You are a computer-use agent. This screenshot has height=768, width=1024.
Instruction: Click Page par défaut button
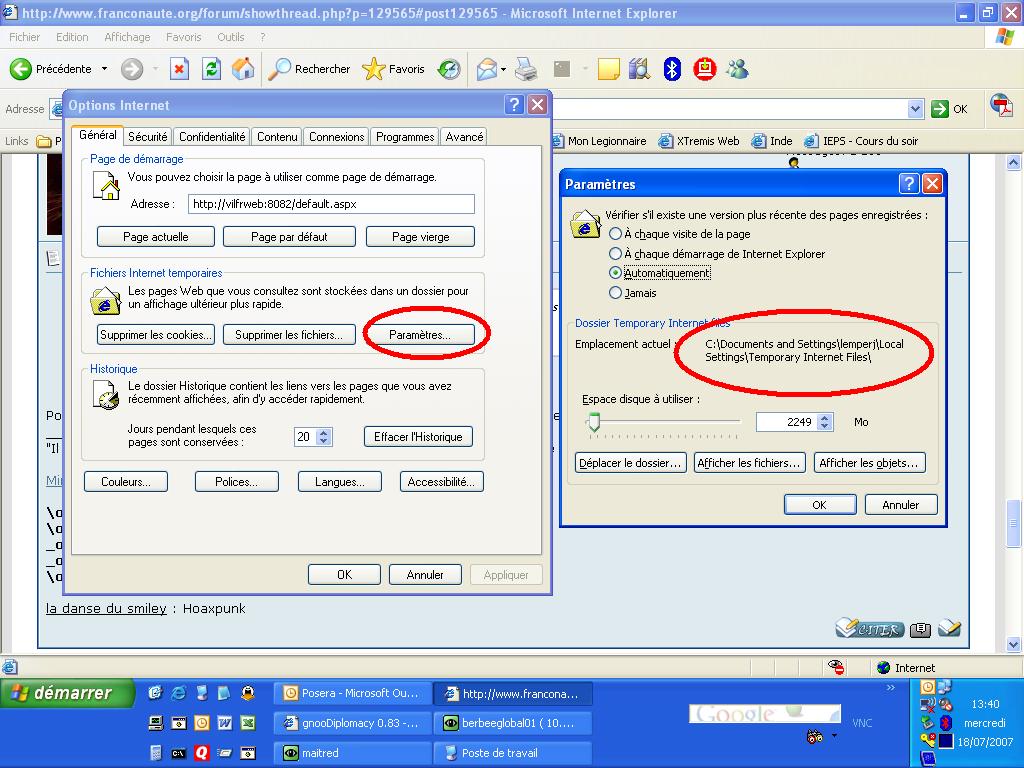tap(289, 237)
